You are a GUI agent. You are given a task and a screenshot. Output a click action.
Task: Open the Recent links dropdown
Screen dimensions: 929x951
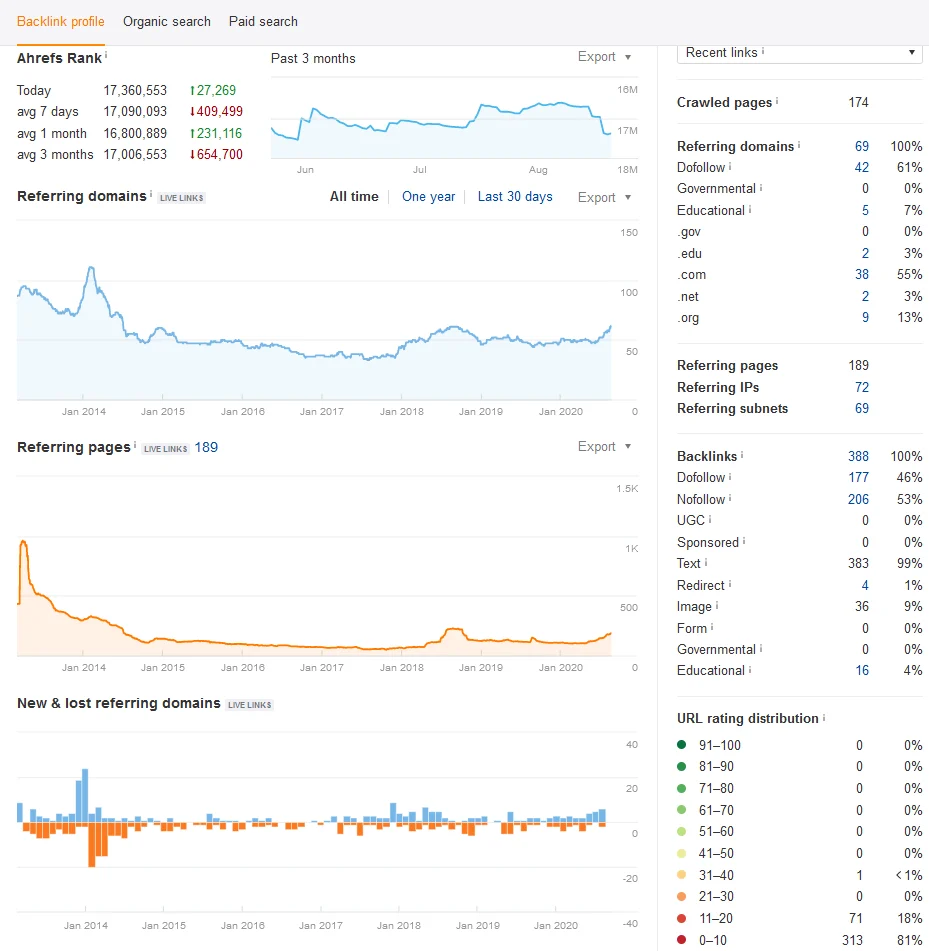(799, 53)
